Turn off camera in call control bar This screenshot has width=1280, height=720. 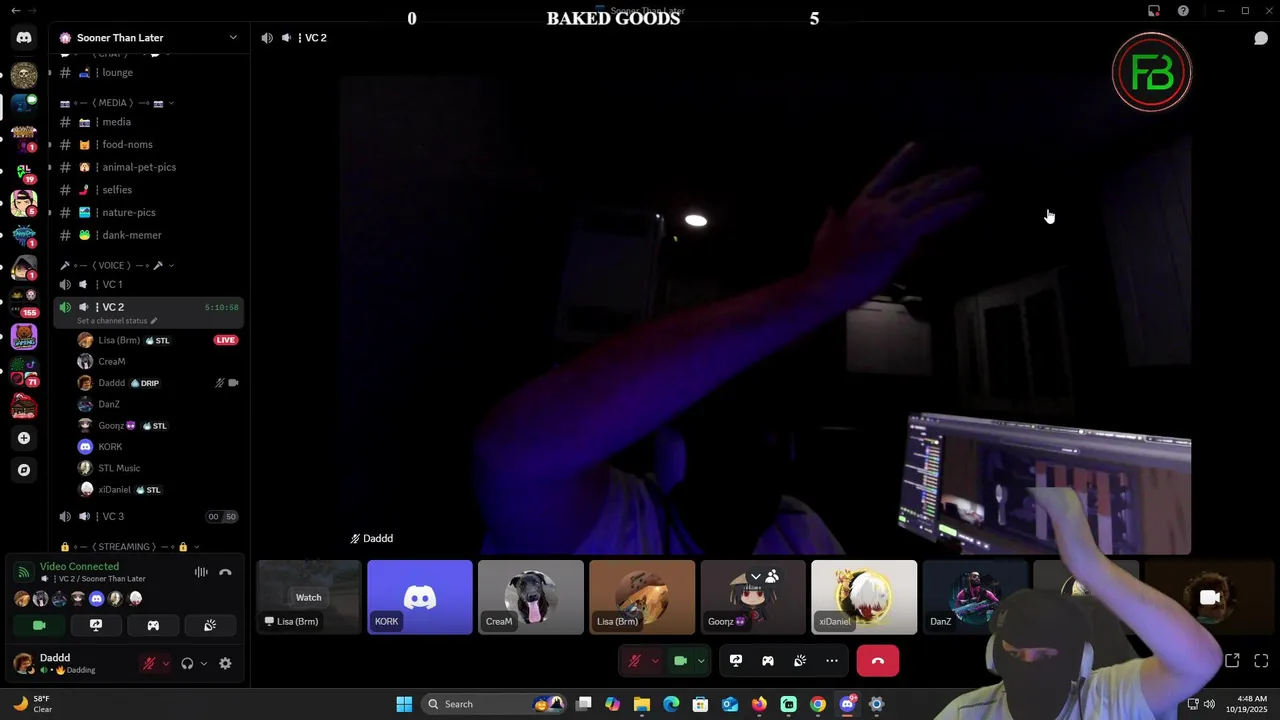pyautogui.click(x=680, y=661)
